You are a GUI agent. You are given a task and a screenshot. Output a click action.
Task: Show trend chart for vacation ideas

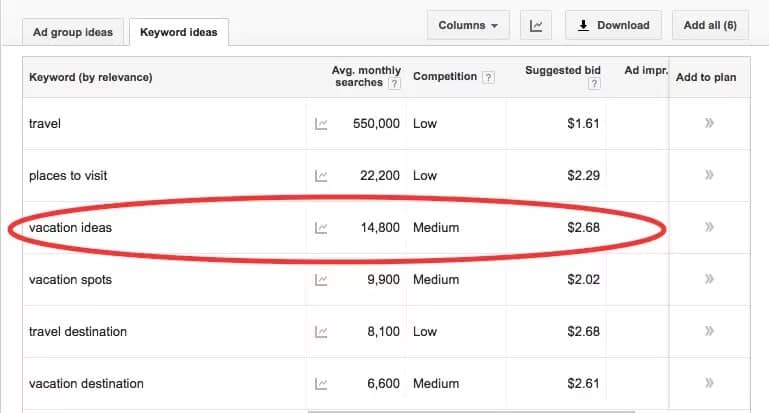tap(321, 228)
